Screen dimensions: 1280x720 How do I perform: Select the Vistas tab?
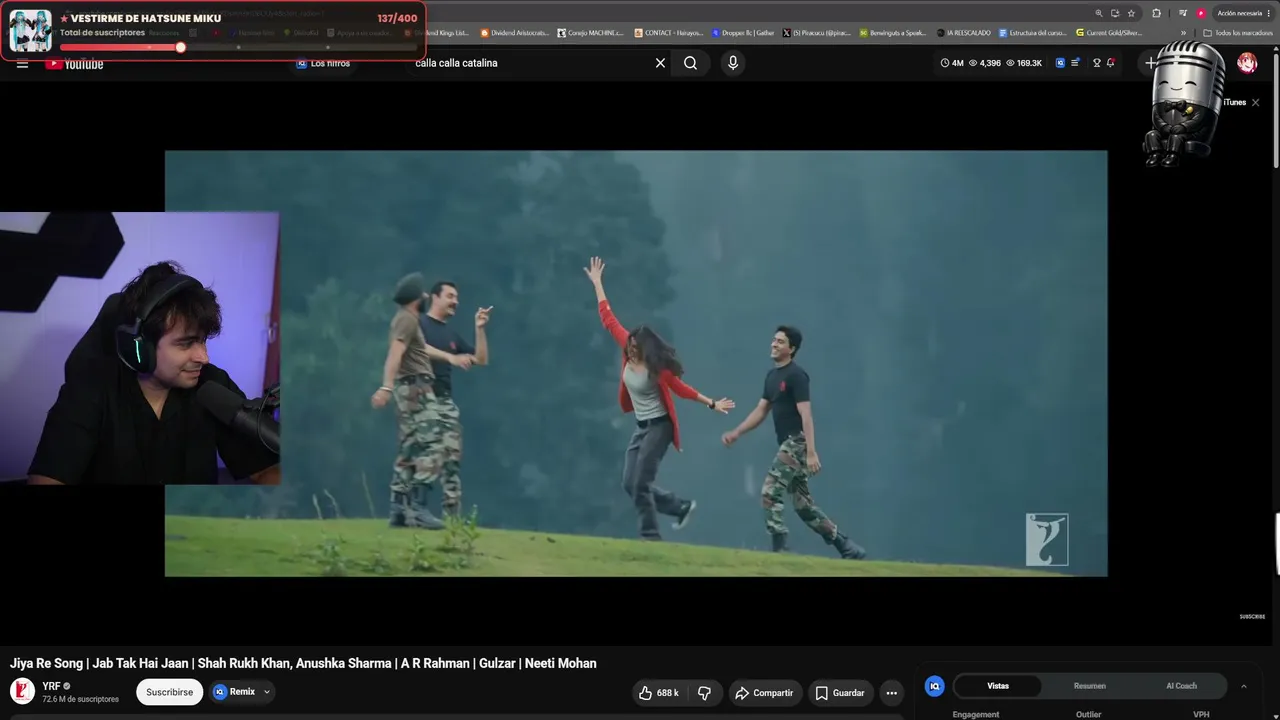(998, 686)
